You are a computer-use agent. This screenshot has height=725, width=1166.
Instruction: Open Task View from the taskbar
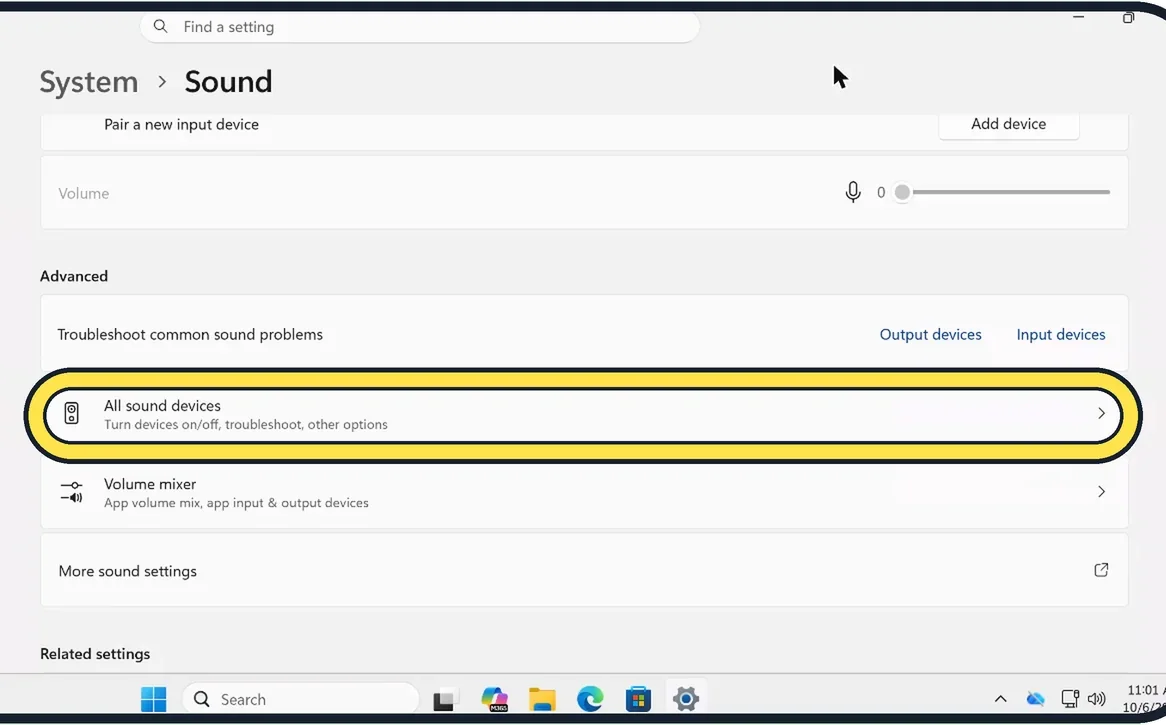click(x=444, y=699)
